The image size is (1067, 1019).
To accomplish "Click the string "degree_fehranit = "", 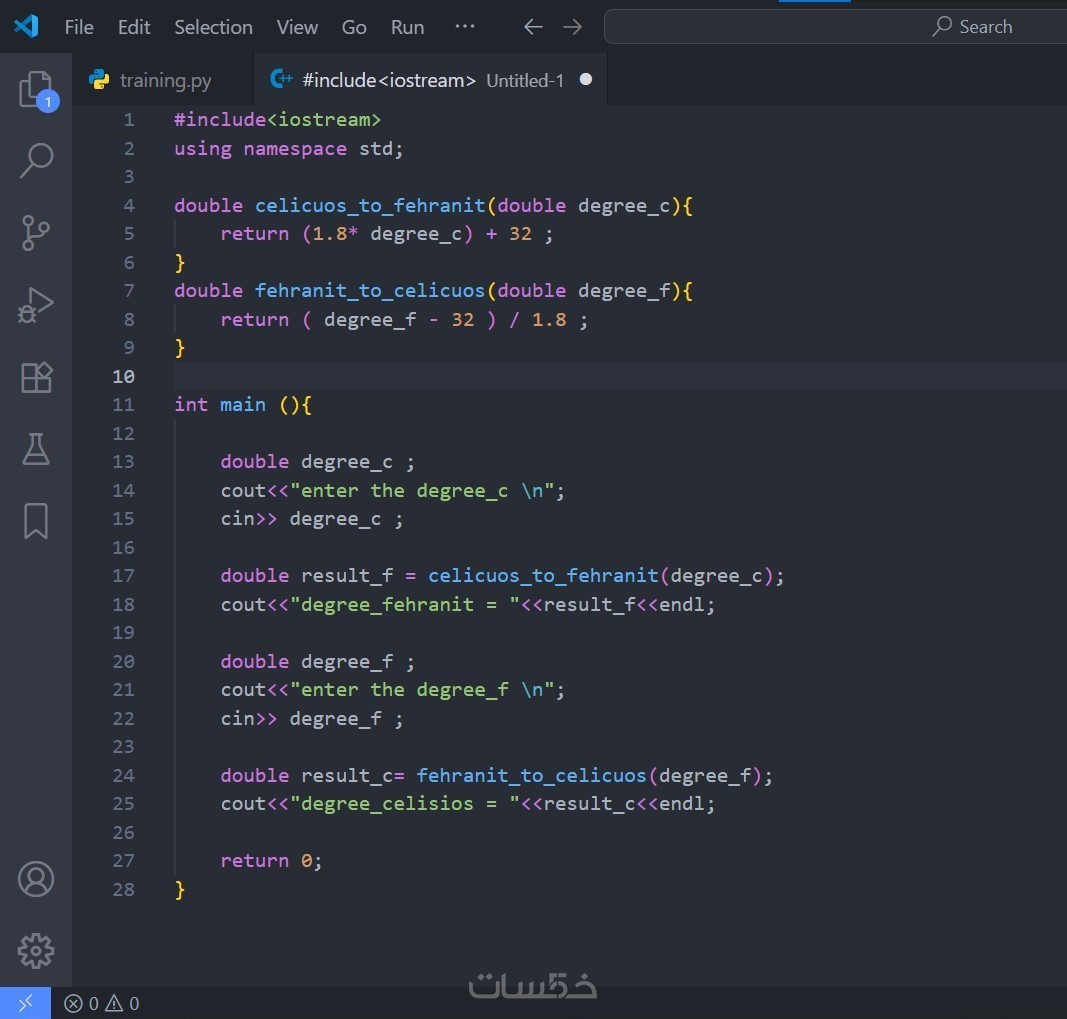I will [x=405, y=604].
